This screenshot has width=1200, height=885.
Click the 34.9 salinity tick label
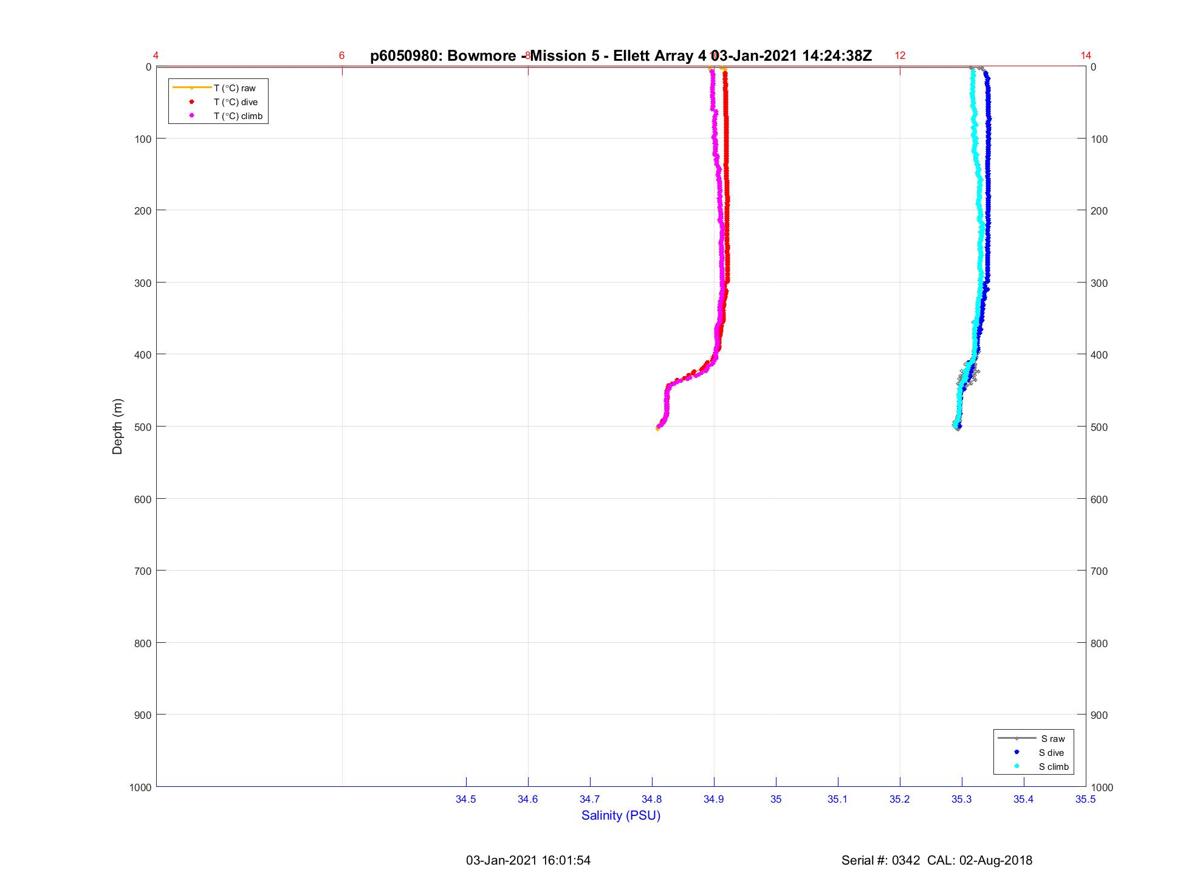pyautogui.click(x=714, y=799)
